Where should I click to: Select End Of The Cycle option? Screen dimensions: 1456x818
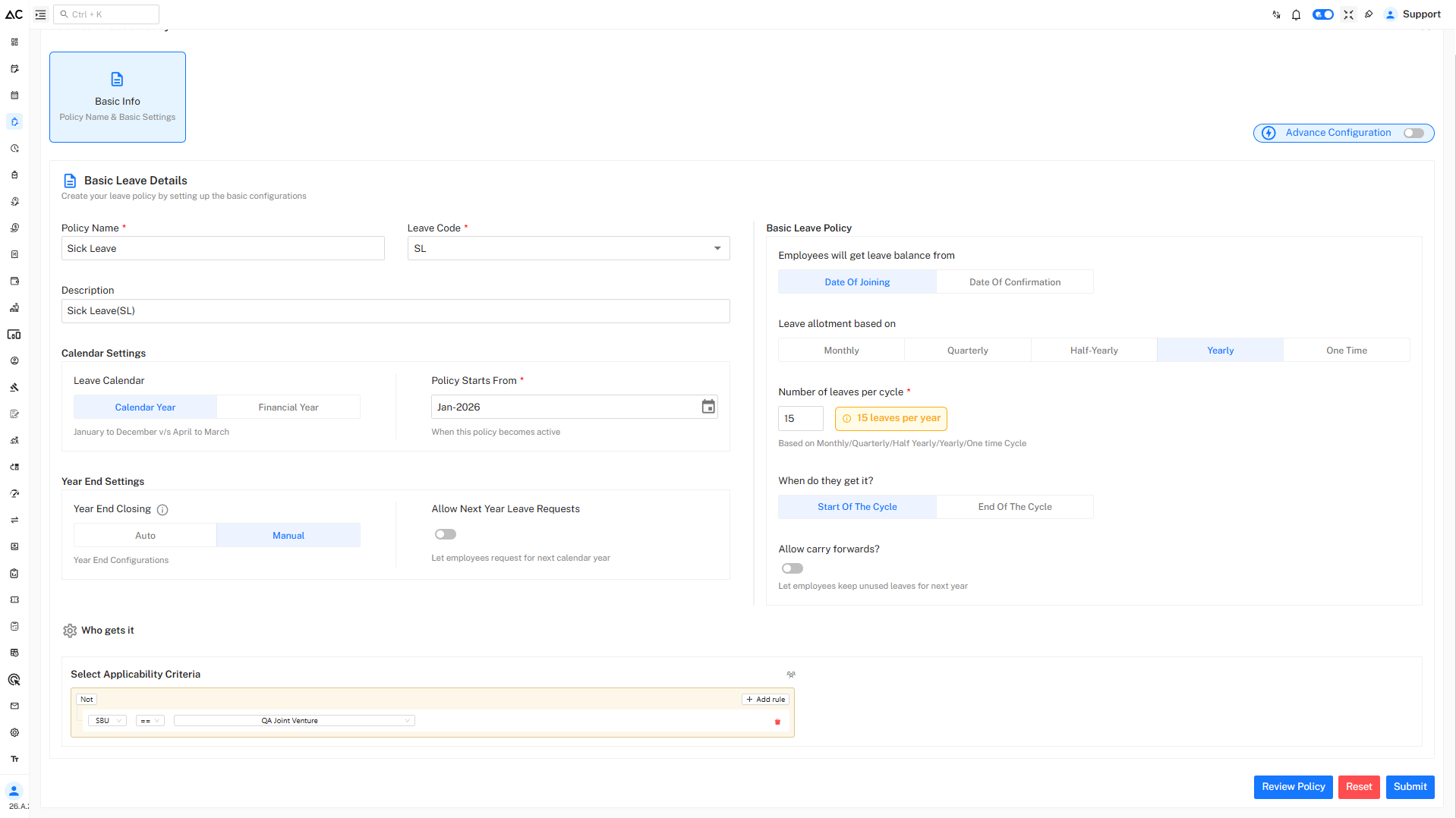[1014, 507]
